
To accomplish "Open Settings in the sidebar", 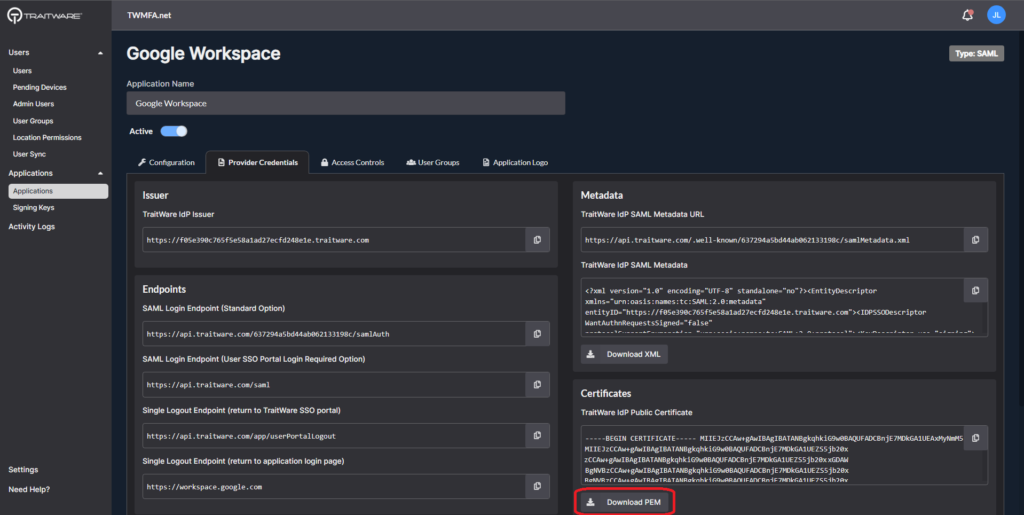I will pos(23,469).
